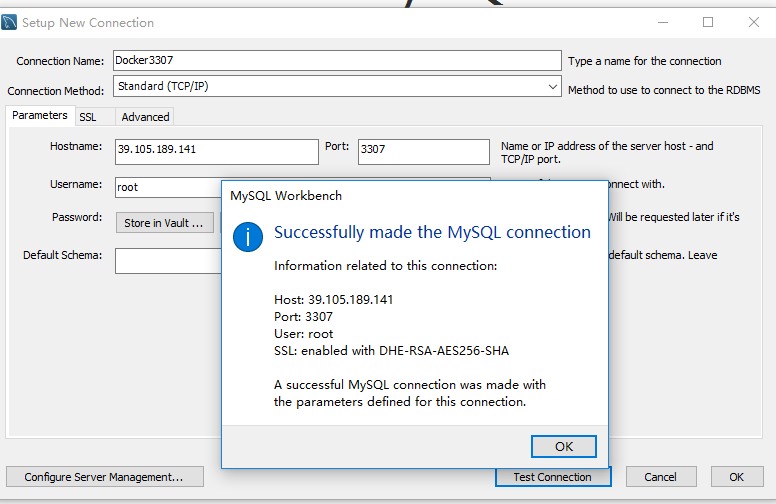Click the 'Successfully made the MySQL connection' heading
Image resolution: width=776 pixels, height=504 pixels.
coord(432,232)
